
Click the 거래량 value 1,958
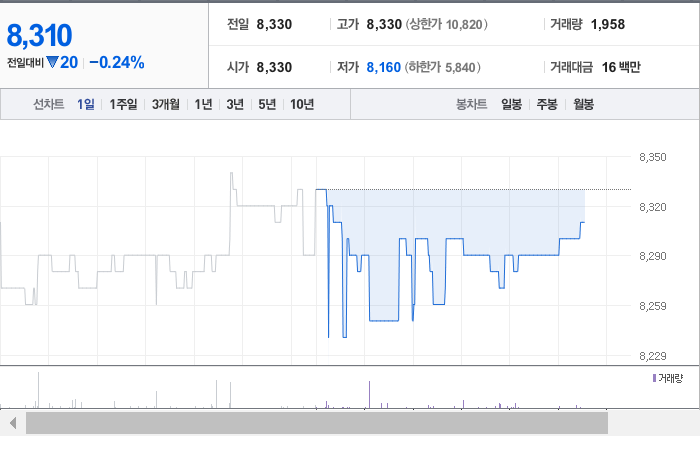tap(608, 24)
